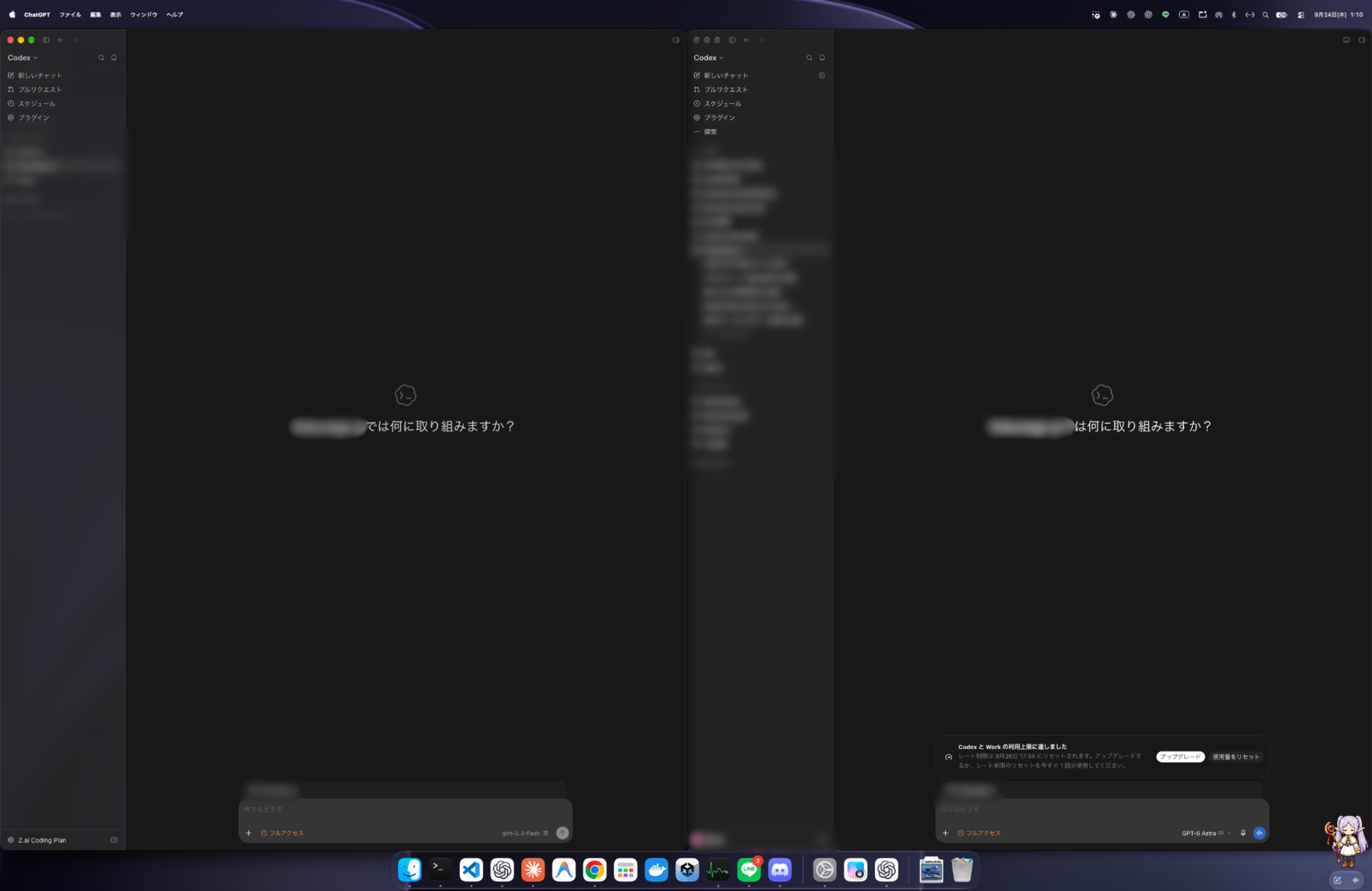Open notifications bell in the right Codex window
This screenshot has height=891, width=1372.
tap(822, 58)
